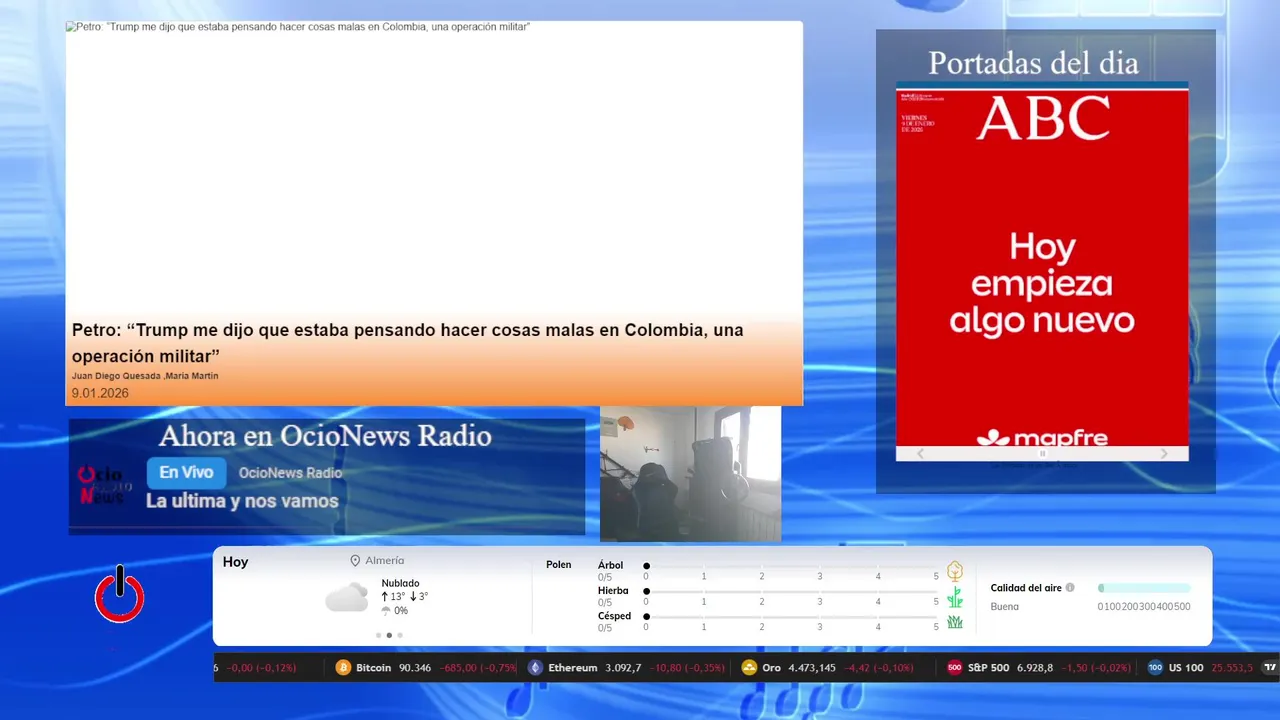Screen dimensions: 1280x720
Task: Click the Oro gold icon in ticker
Action: (749, 667)
